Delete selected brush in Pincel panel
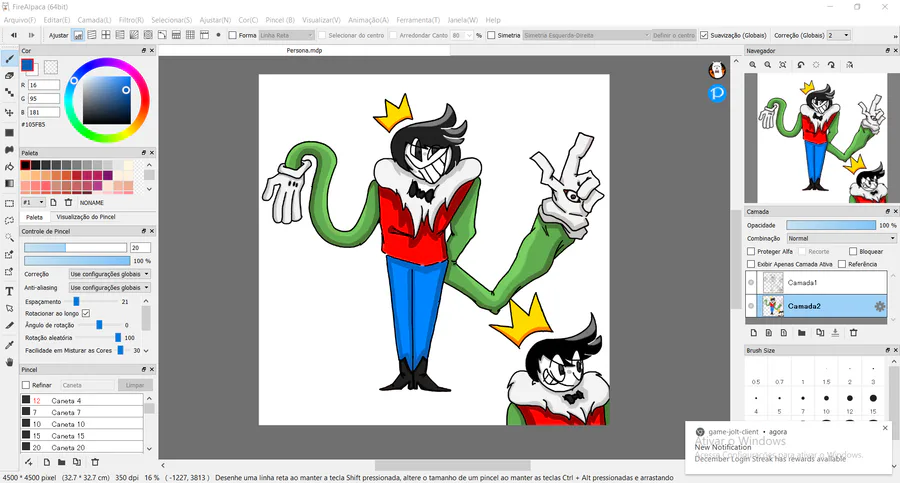Viewport: 900px width, 483px height. [95, 462]
